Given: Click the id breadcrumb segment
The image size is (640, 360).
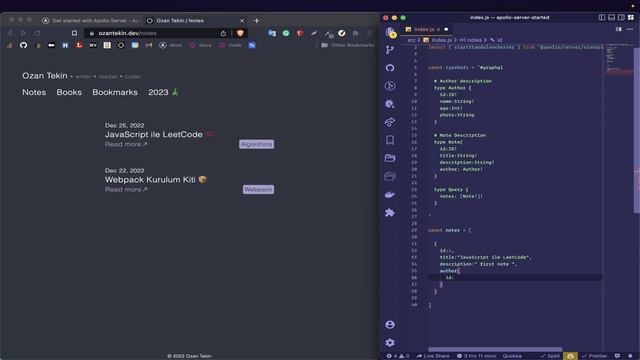Looking at the screenshot, I should tap(496, 40).
